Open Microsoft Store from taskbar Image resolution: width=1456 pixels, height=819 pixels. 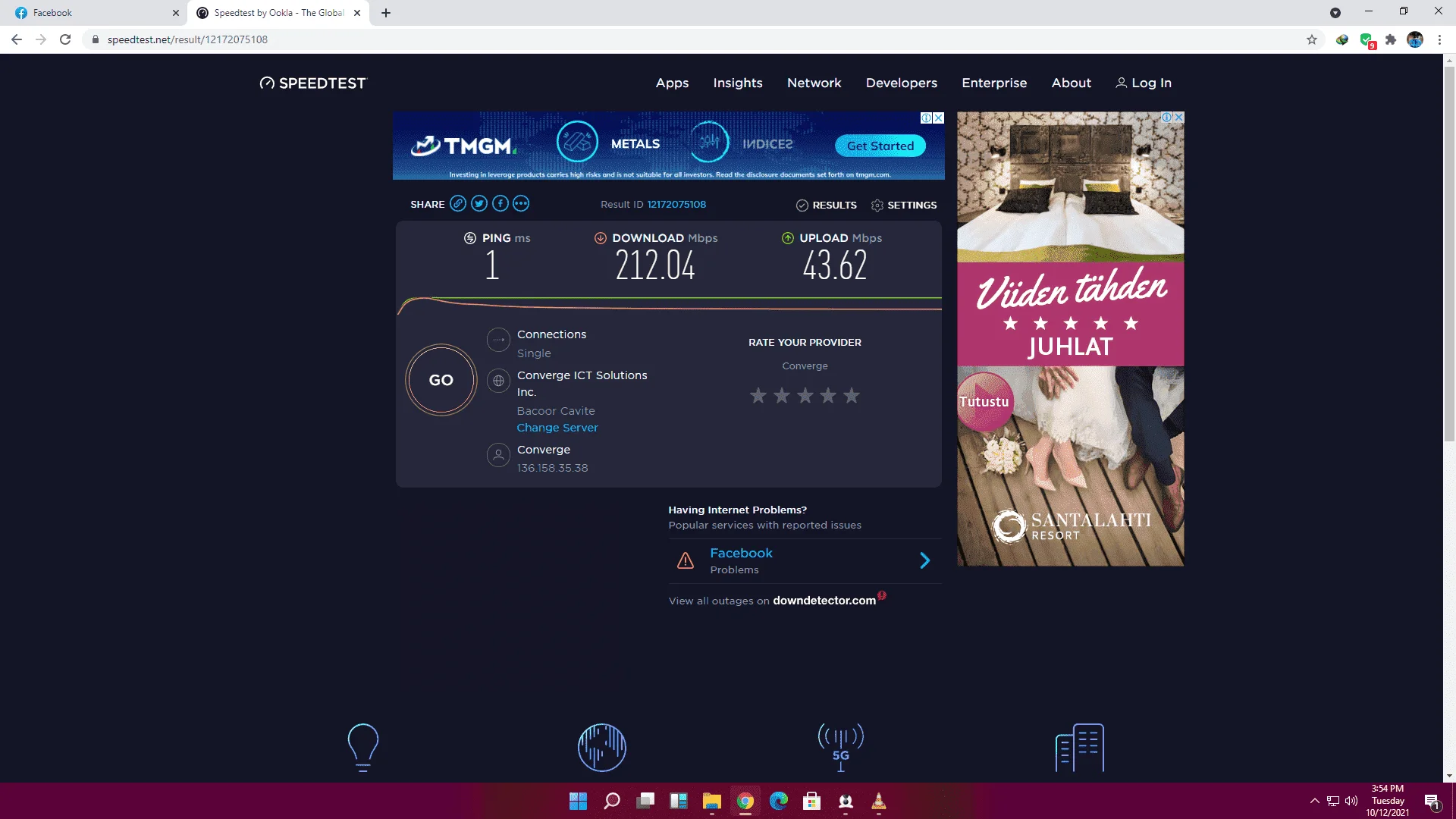point(812,802)
